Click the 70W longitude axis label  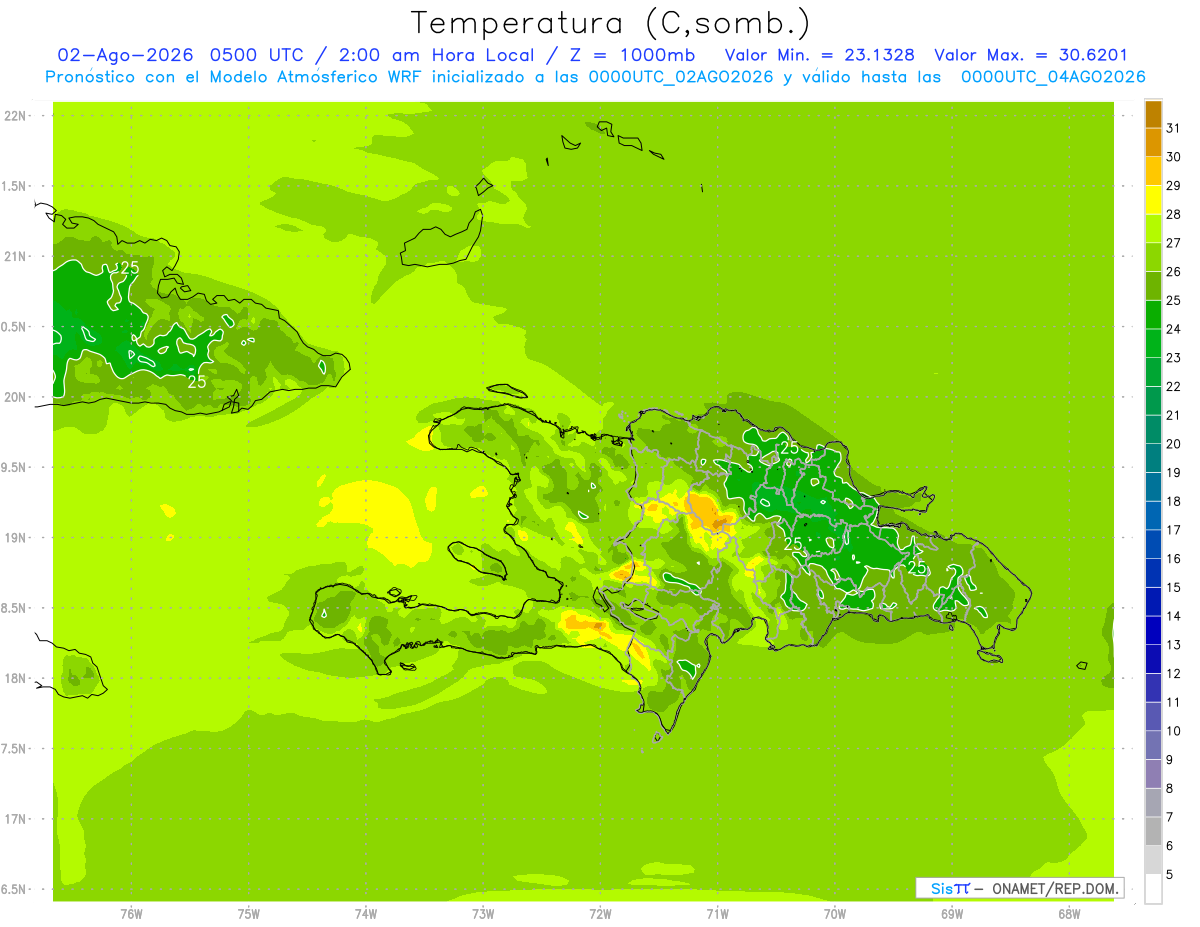pos(835,914)
